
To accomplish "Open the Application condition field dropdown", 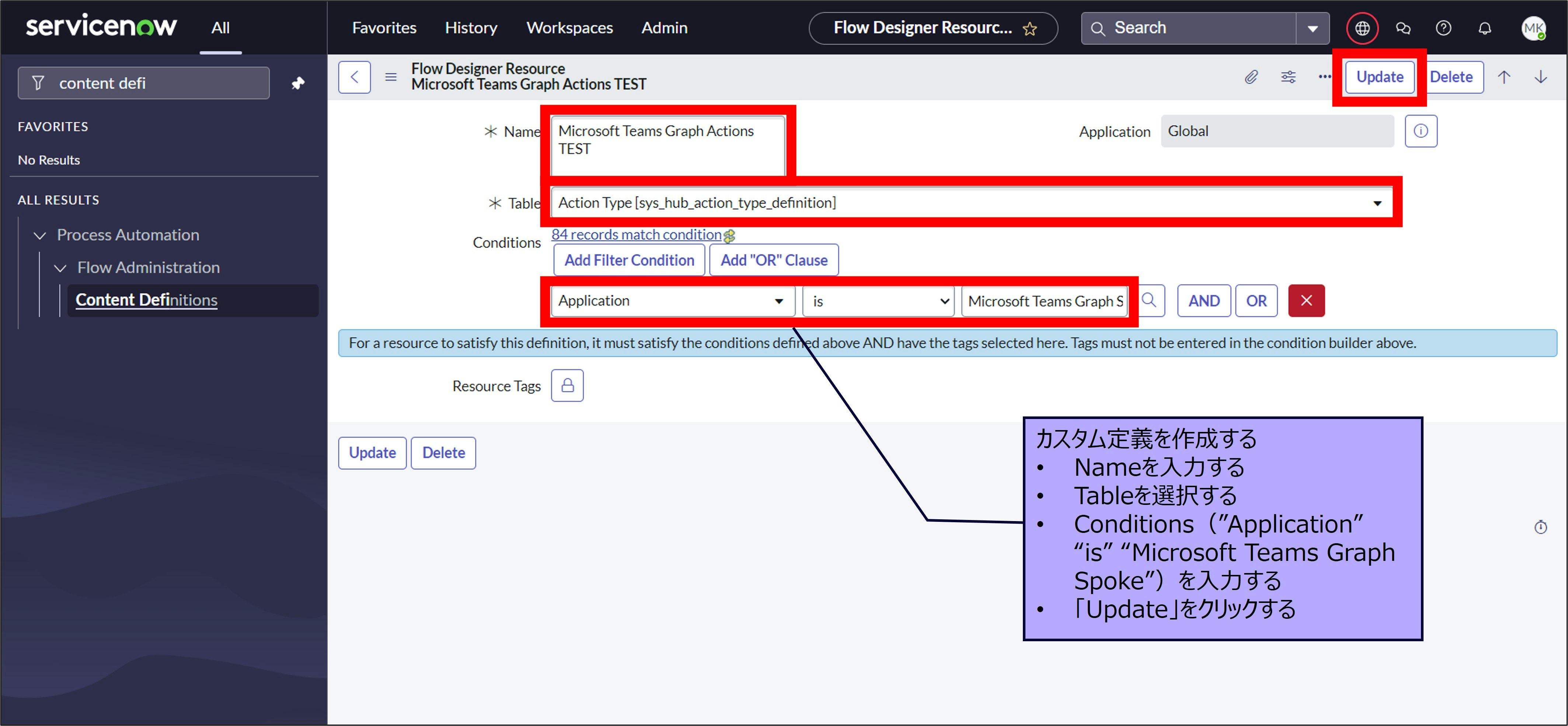I will [672, 301].
